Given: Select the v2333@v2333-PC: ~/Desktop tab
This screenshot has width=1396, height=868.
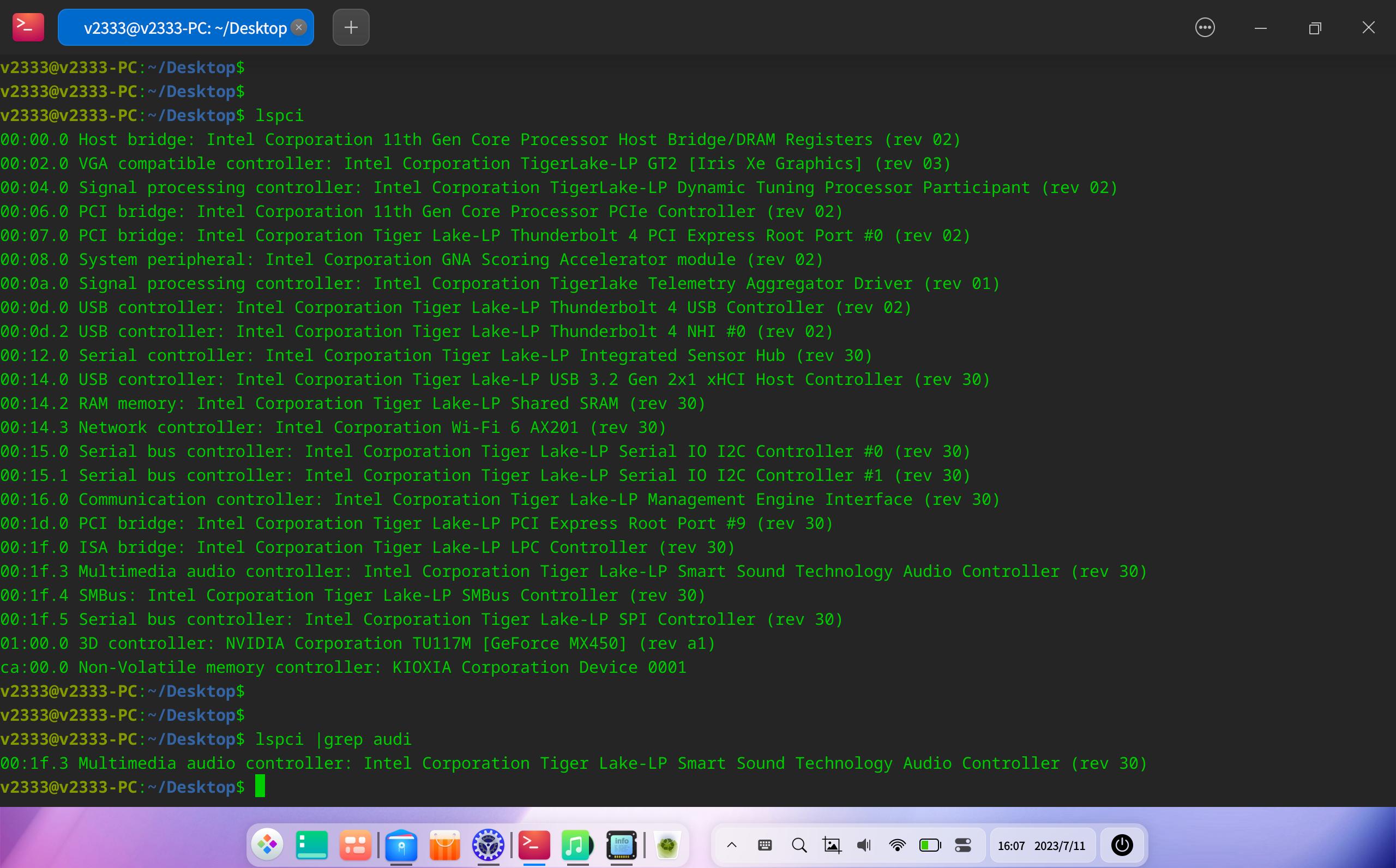Looking at the screenshot, I should coord(185,28).
